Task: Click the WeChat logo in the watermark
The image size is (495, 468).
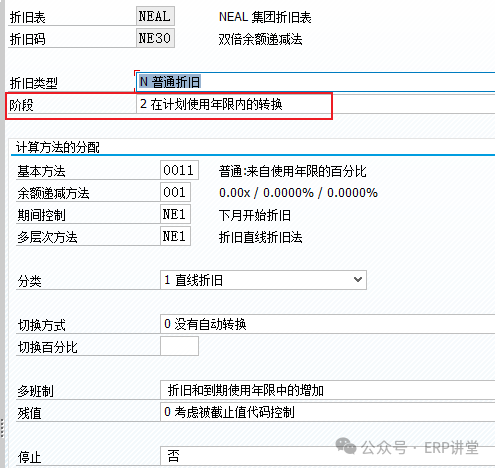Action: (x=346, y=446)
